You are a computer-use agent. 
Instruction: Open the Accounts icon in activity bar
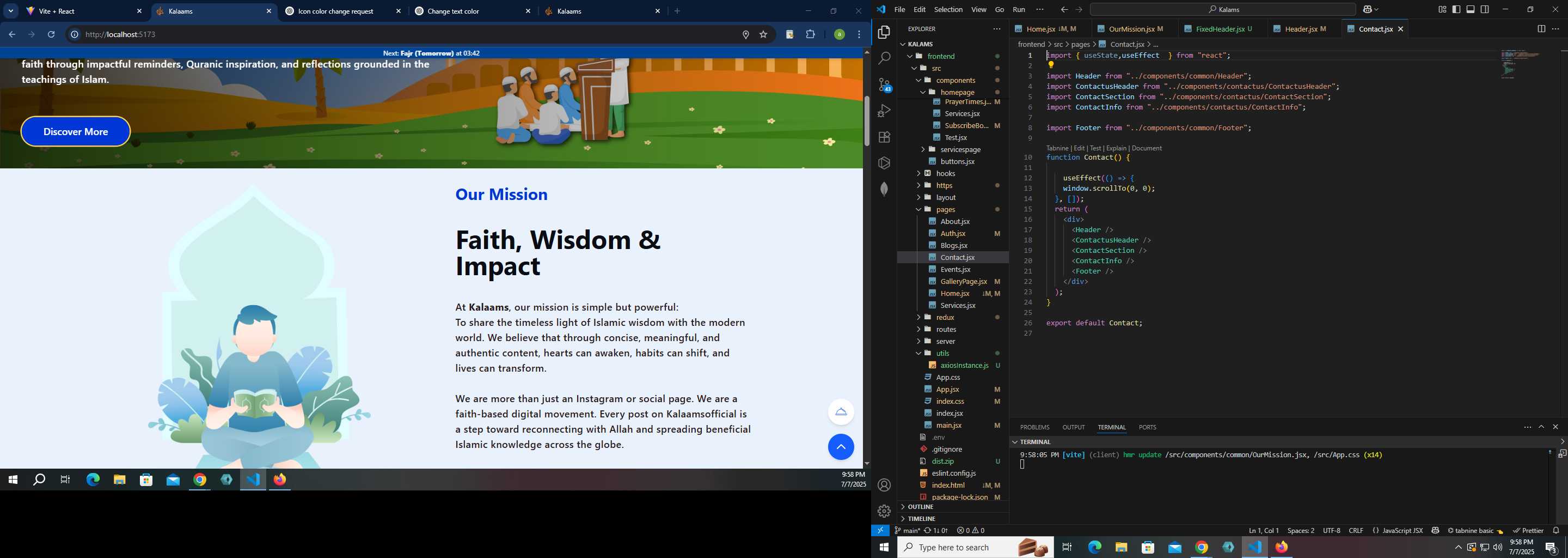pyautogui.click(x=884, y=485)
